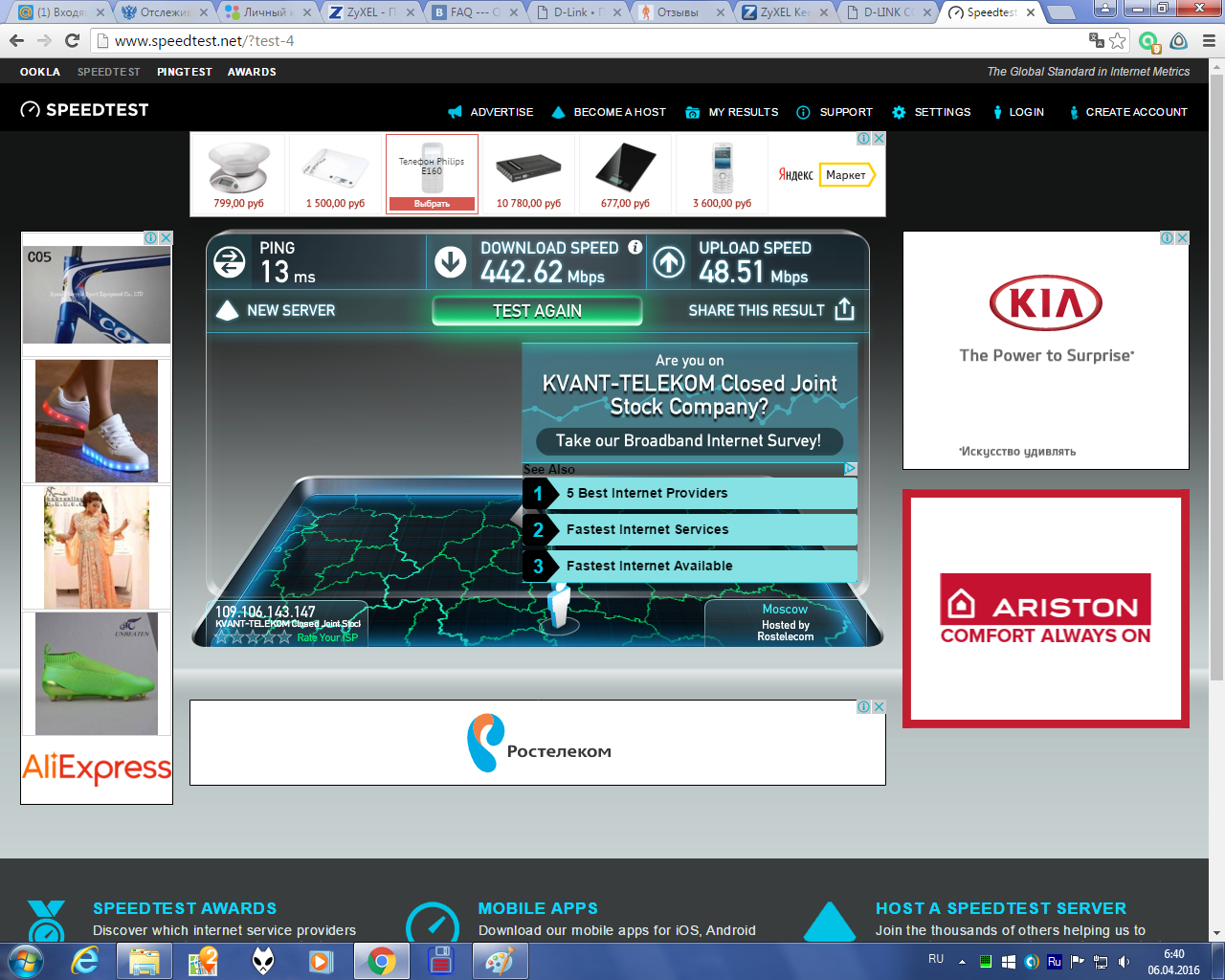Open File Explorer from the taskbar

pos(144,961)
